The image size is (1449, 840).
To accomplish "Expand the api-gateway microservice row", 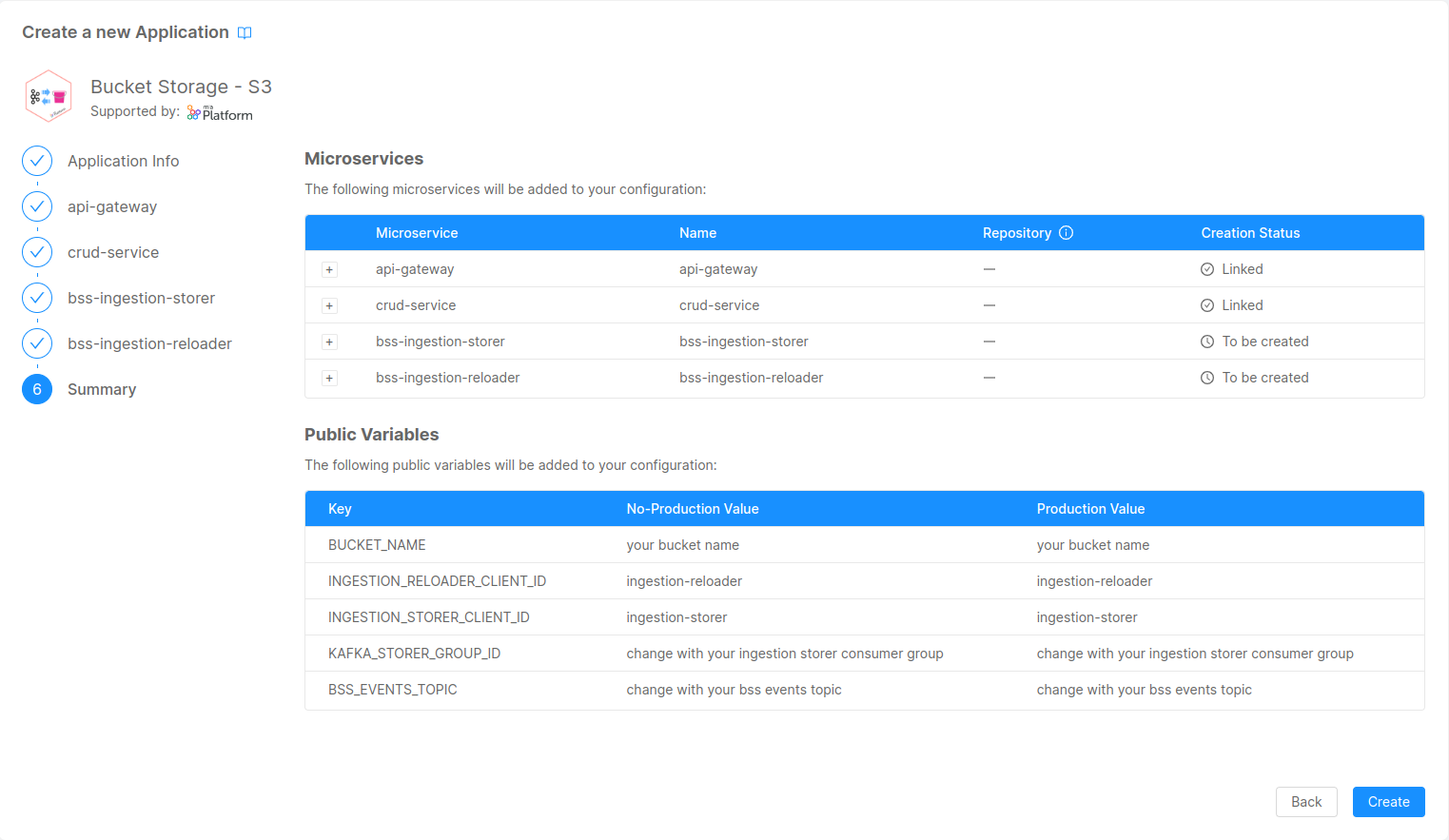I will click(x=329, y=269).
